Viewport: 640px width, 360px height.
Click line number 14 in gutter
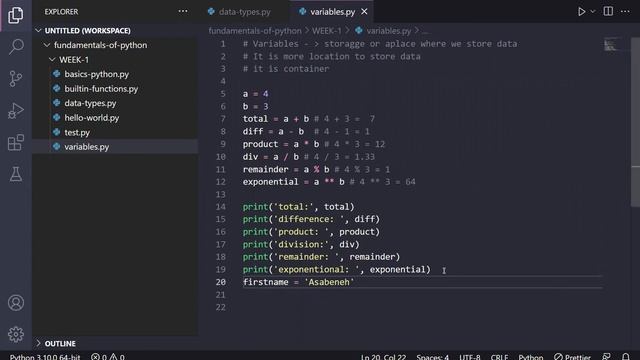click(x=220, y=207)
